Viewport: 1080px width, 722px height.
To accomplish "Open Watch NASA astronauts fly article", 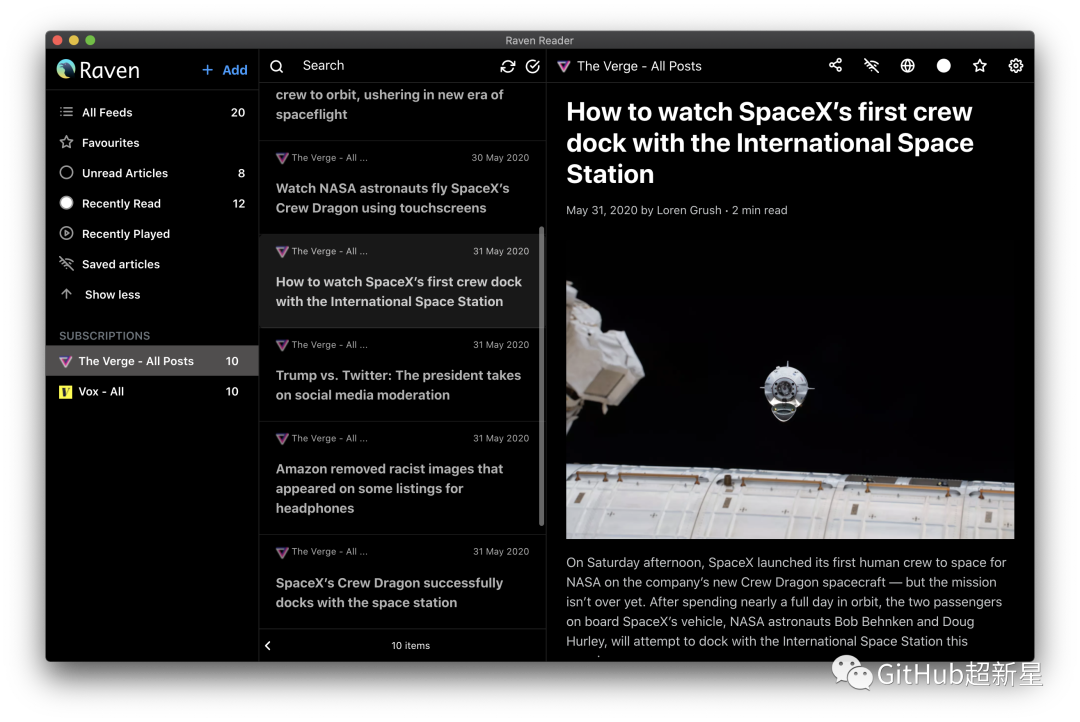I will click(402, 187).
